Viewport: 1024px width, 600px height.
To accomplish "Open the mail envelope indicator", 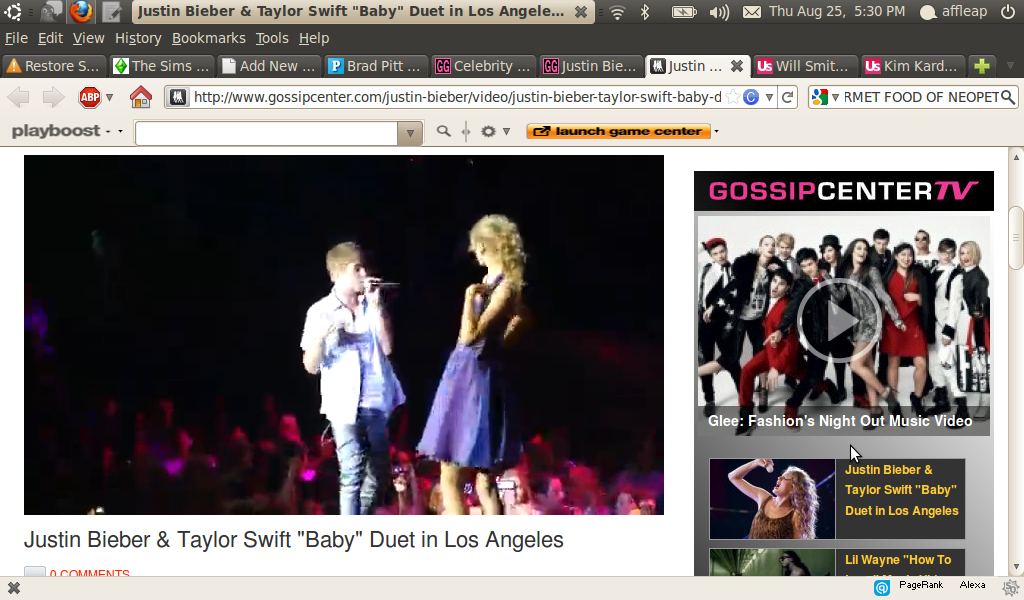I will pyautogui.click(x=752, y=12).
